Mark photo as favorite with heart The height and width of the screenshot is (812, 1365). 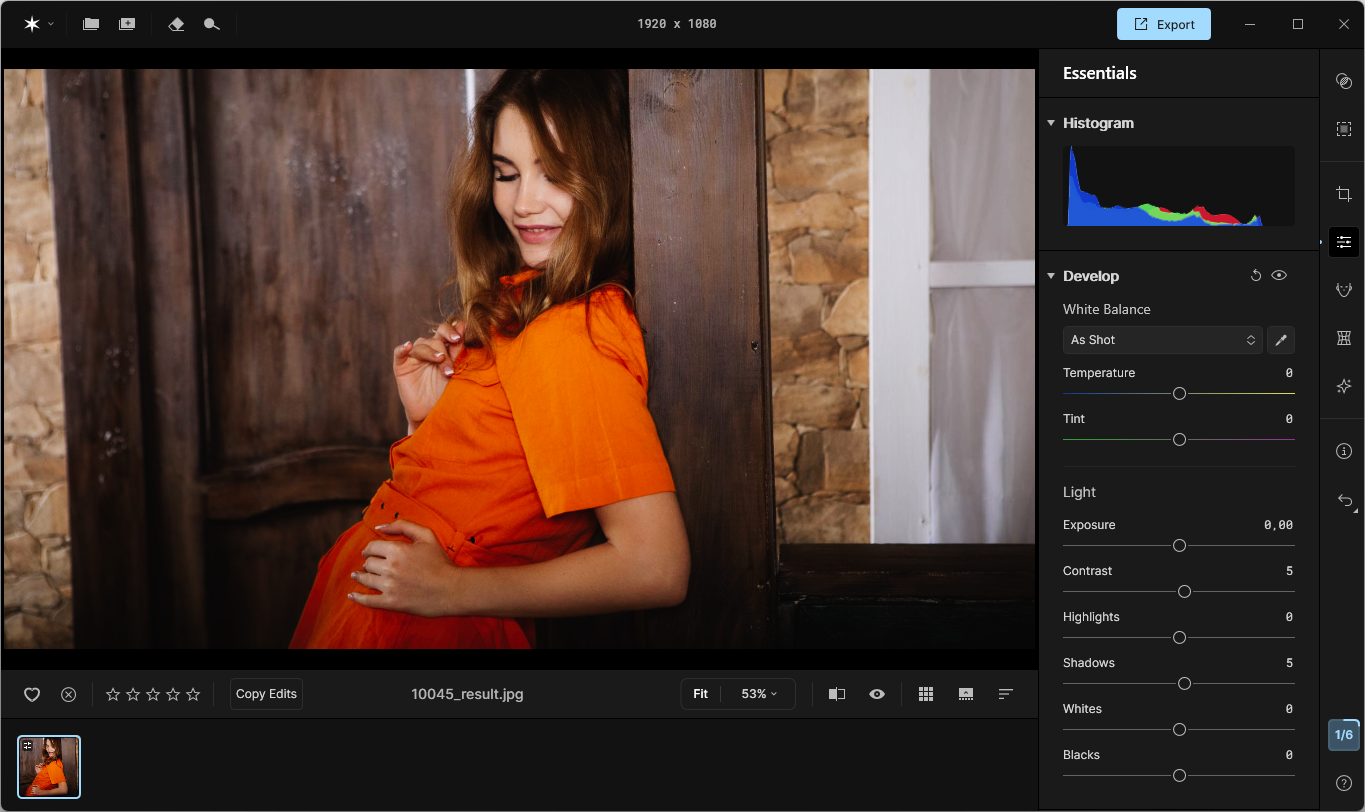tap(32, 694)
